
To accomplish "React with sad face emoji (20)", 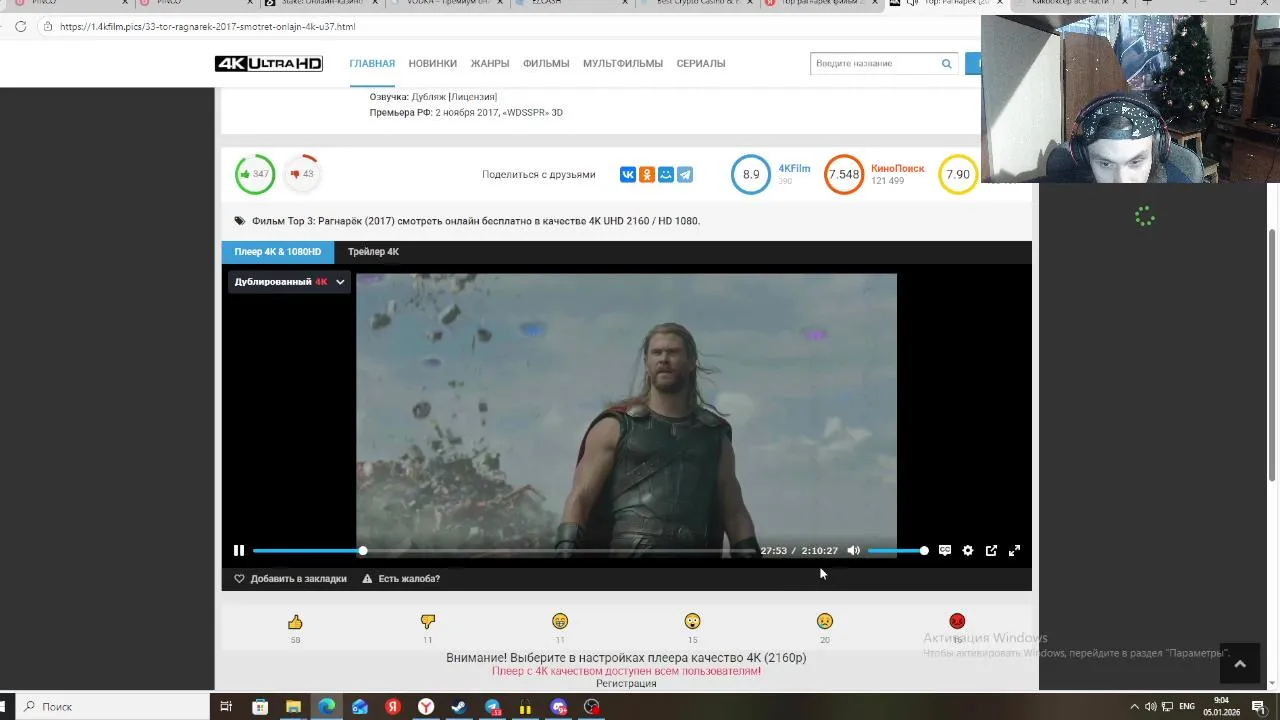I will [824, 622].
